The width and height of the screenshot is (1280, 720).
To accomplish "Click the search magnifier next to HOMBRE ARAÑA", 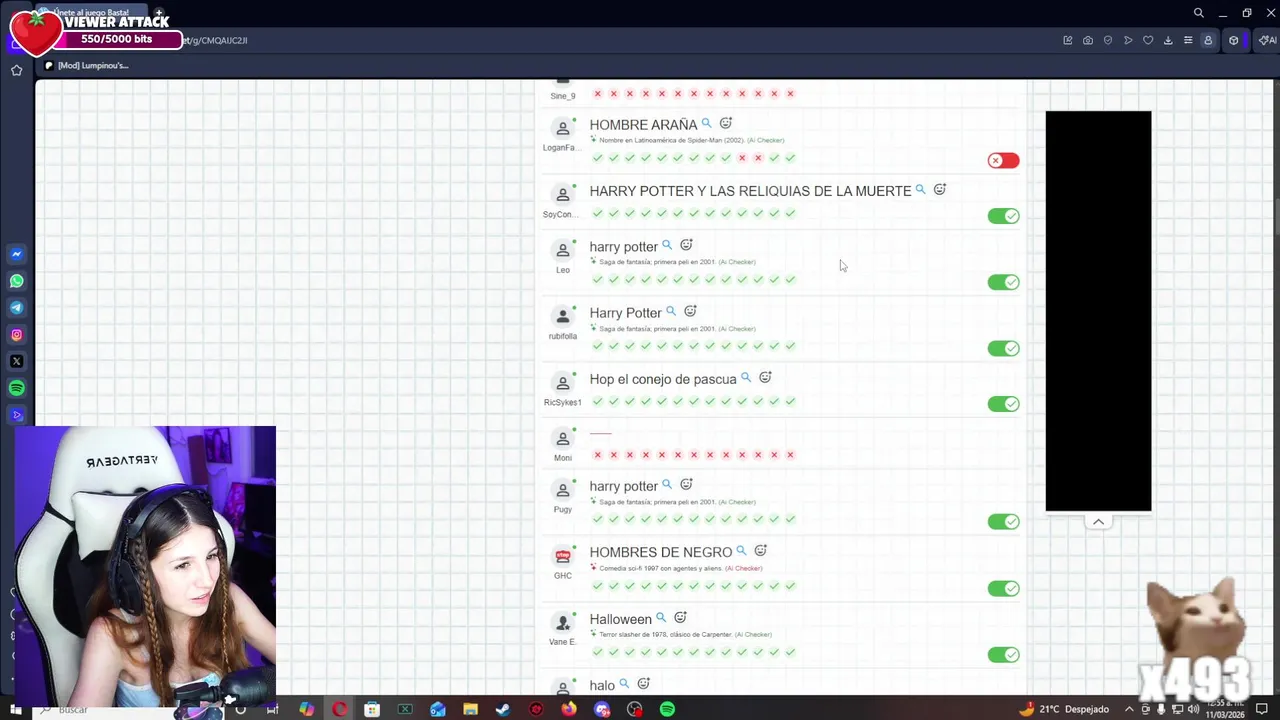I will (x=707, y=123).
